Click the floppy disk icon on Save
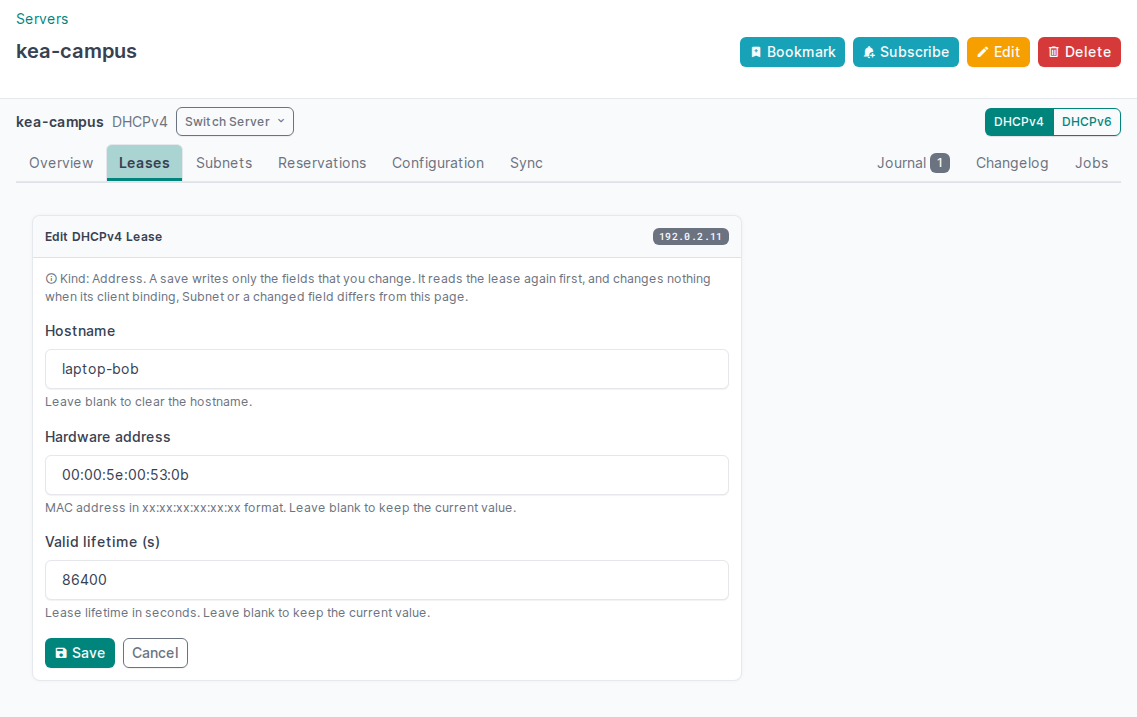This screenshot has height=717, width=1137. coord(61,653)
